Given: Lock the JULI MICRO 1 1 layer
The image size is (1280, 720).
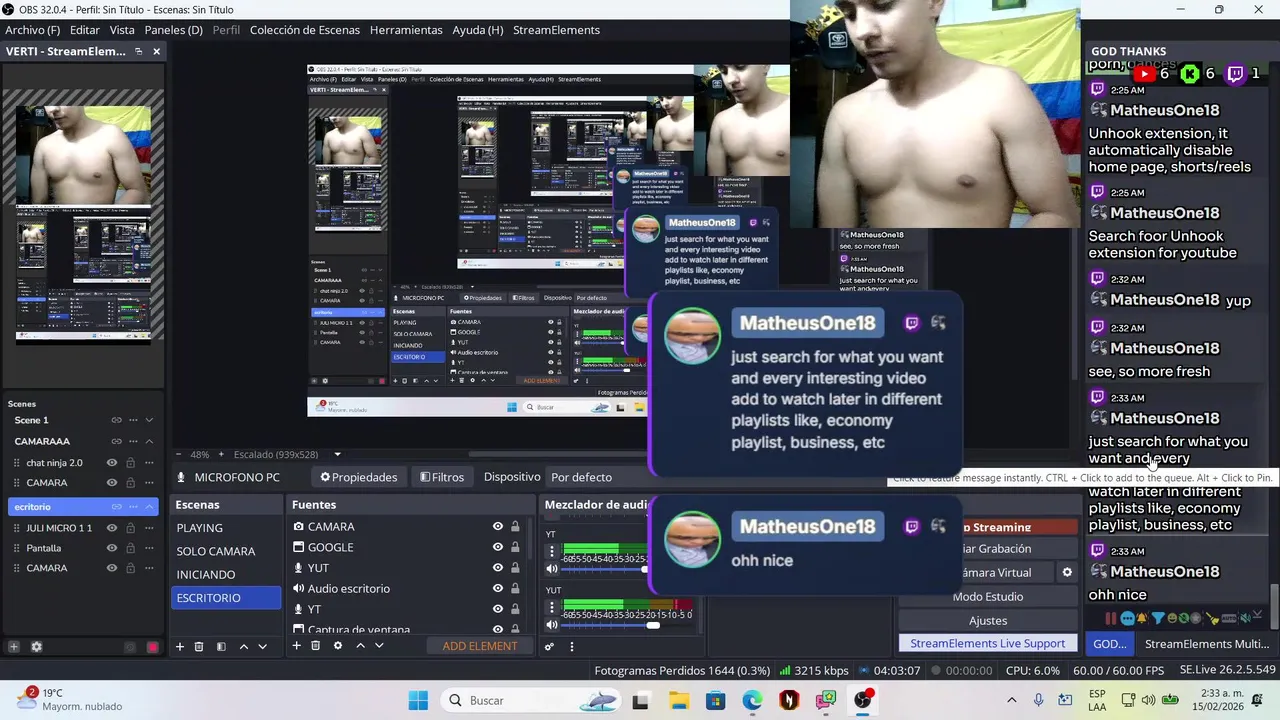Looking at the screenshot, I should [x=129, y=528].
